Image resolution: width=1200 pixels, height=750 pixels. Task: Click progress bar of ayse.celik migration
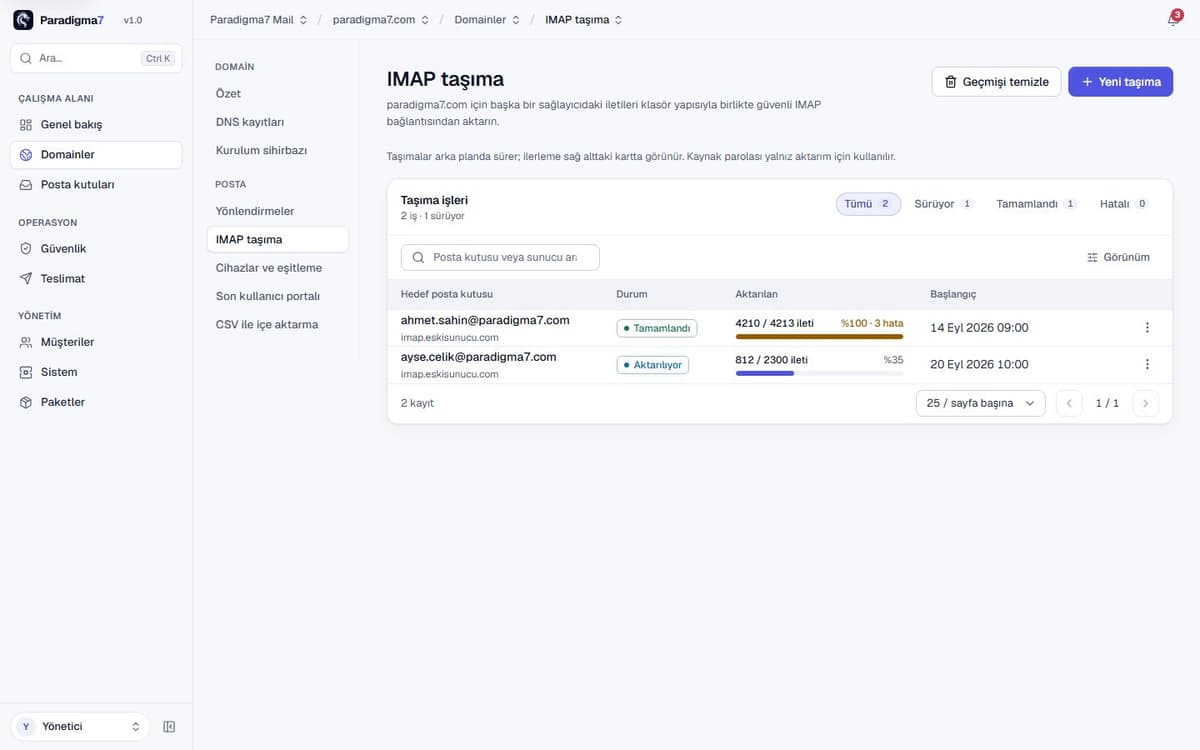pos(819,373)
